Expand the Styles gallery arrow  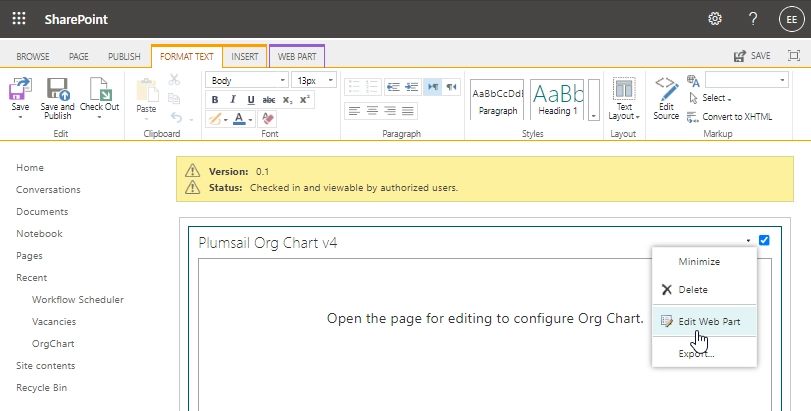tap(594, 100)
